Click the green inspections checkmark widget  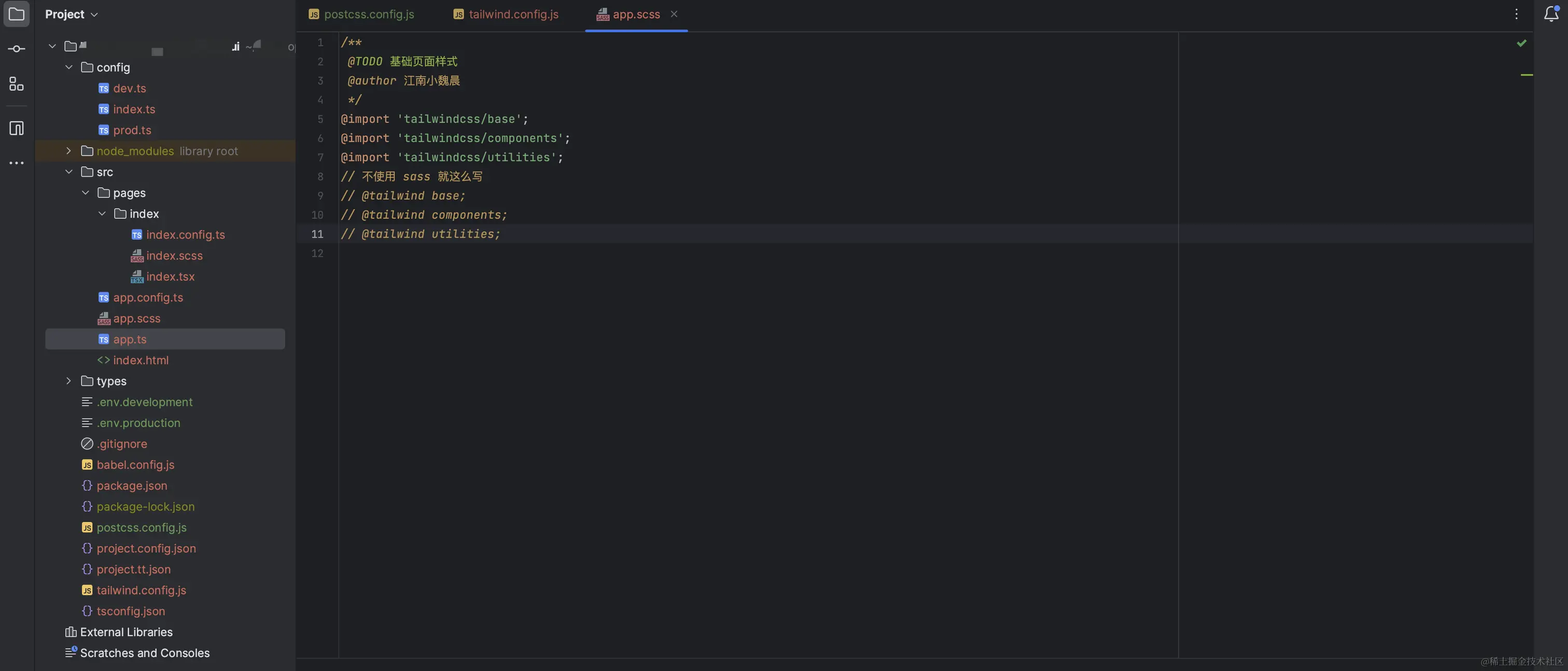pyautogui.click(x=1522, y=42)
